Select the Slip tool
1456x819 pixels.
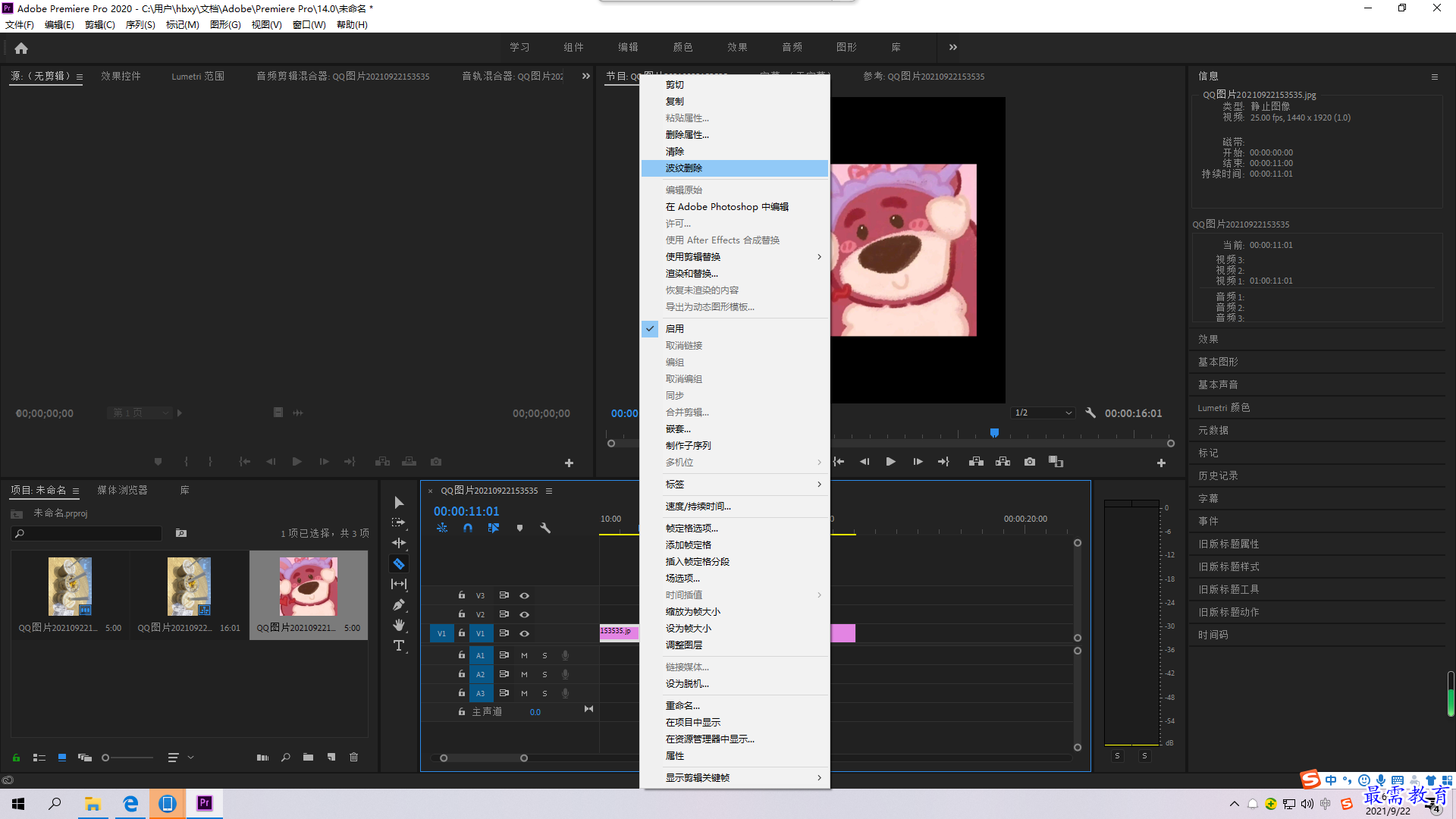[399, 584]
